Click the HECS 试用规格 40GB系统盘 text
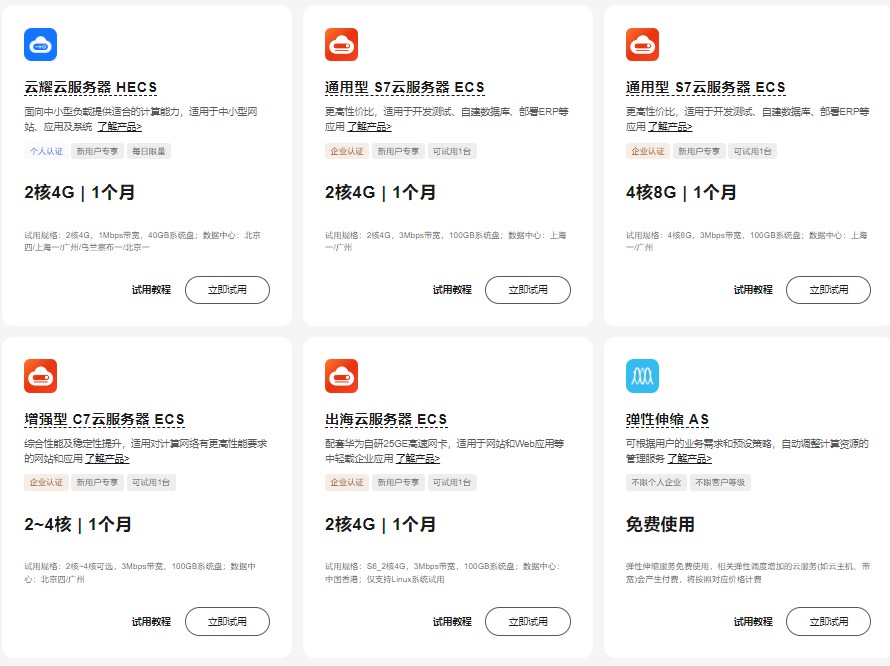890x666 pixels. tap(142, 241)
